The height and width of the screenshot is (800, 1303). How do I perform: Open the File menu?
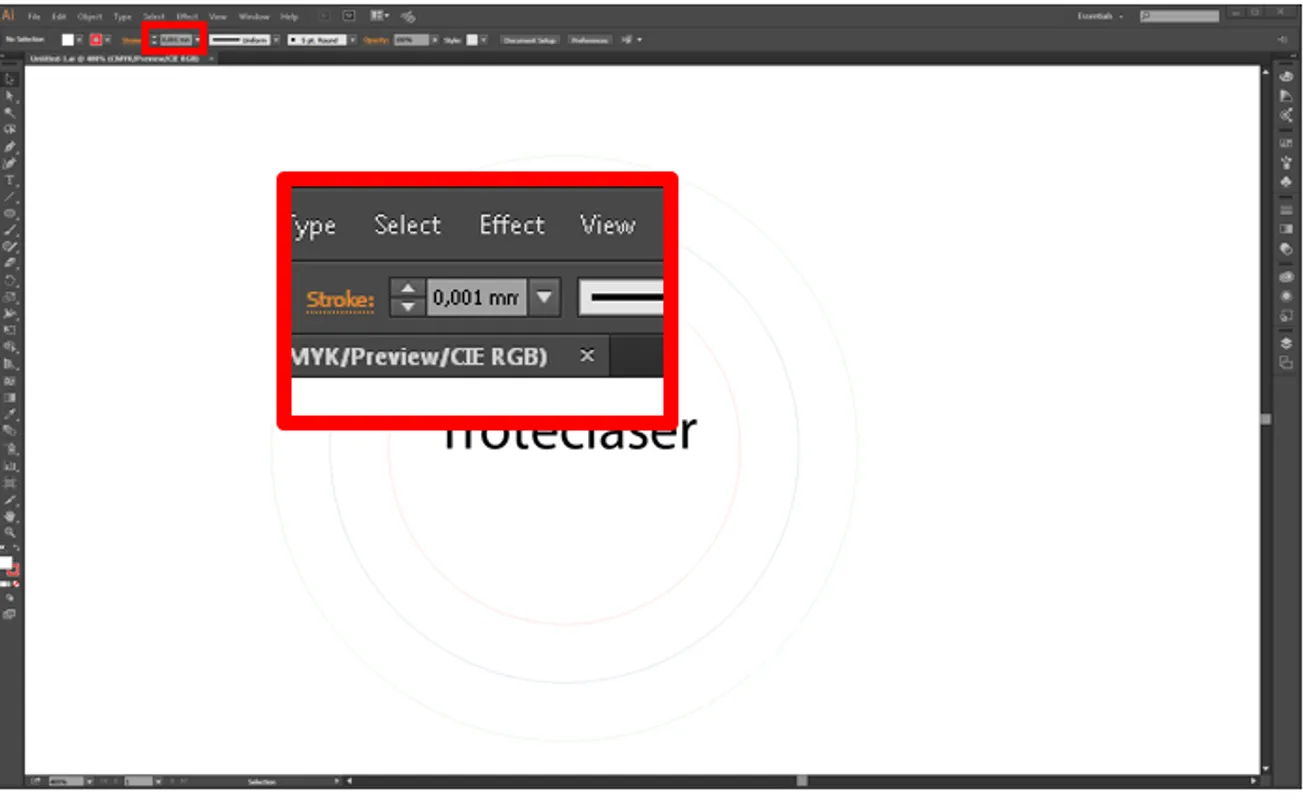(34, 17)
